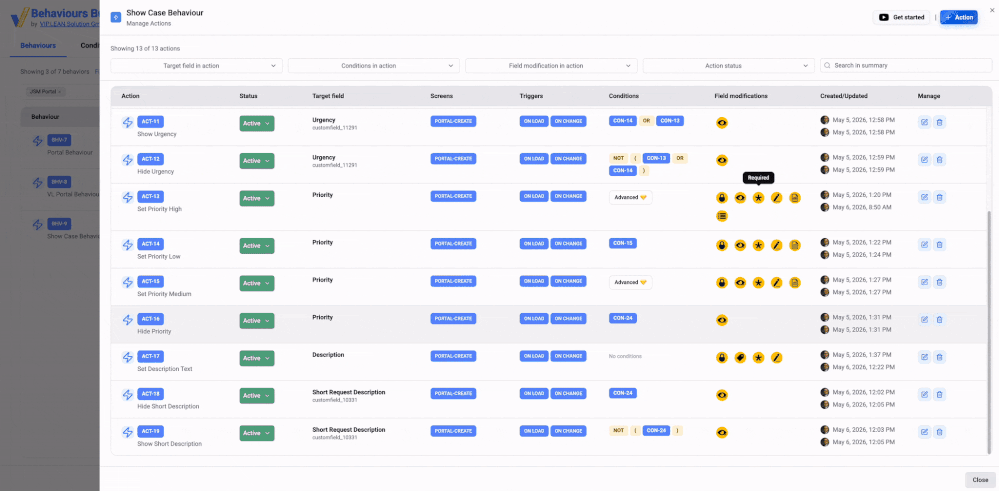
Task: Click the ON LOAD trigger in ACT-18 row
Action: (x=534, y=394)
